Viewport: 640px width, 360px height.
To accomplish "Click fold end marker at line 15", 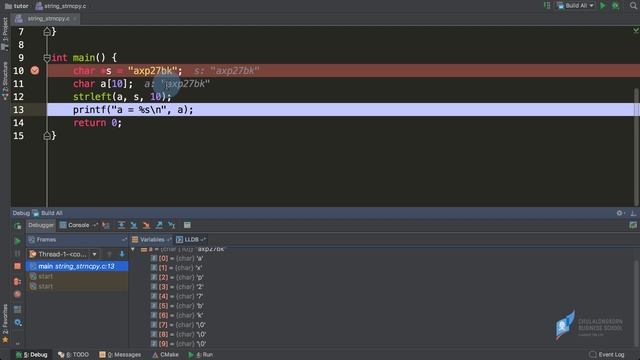I will [47, 136].
